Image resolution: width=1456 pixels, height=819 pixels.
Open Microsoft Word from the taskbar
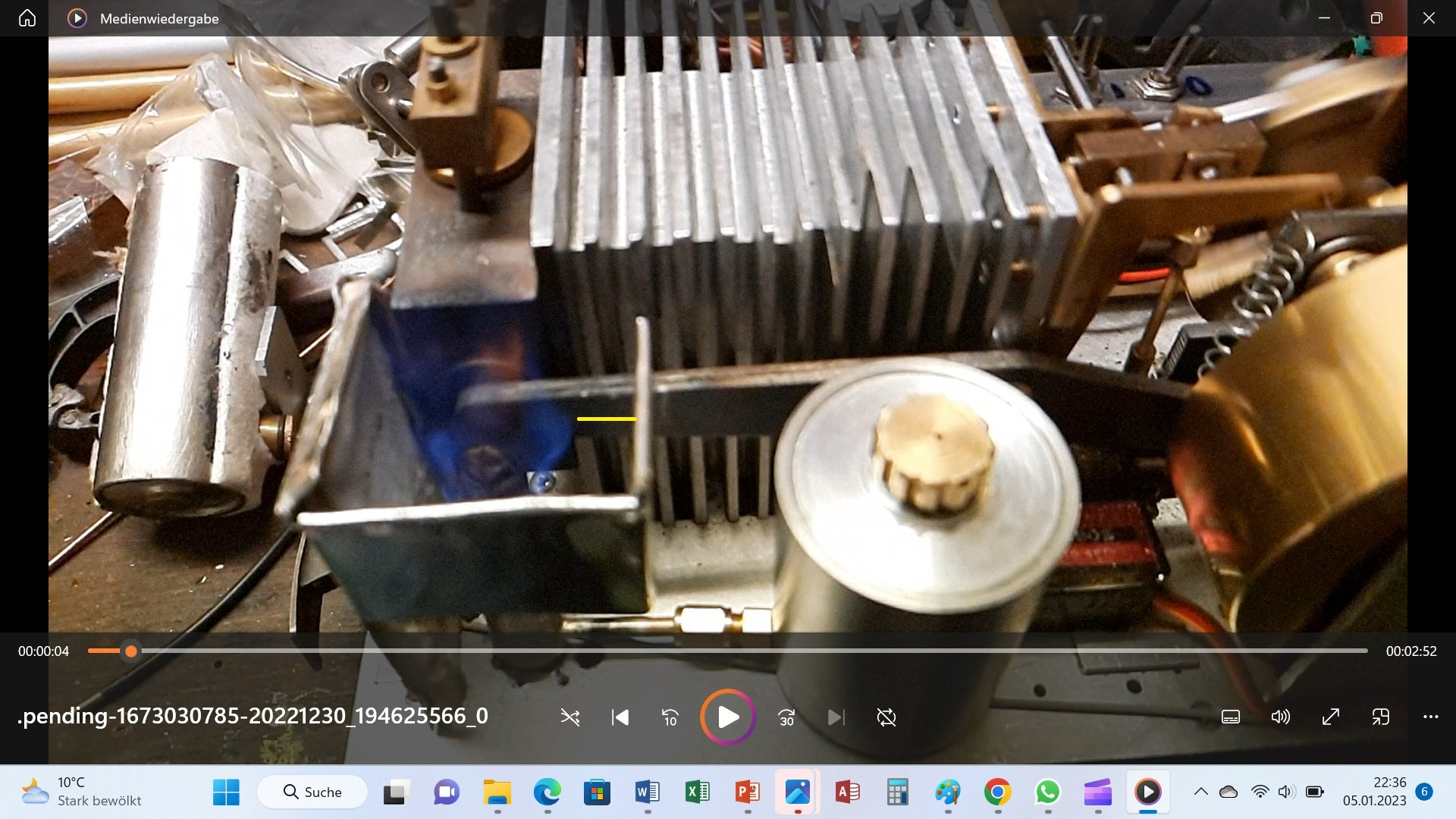click(647, 792)
